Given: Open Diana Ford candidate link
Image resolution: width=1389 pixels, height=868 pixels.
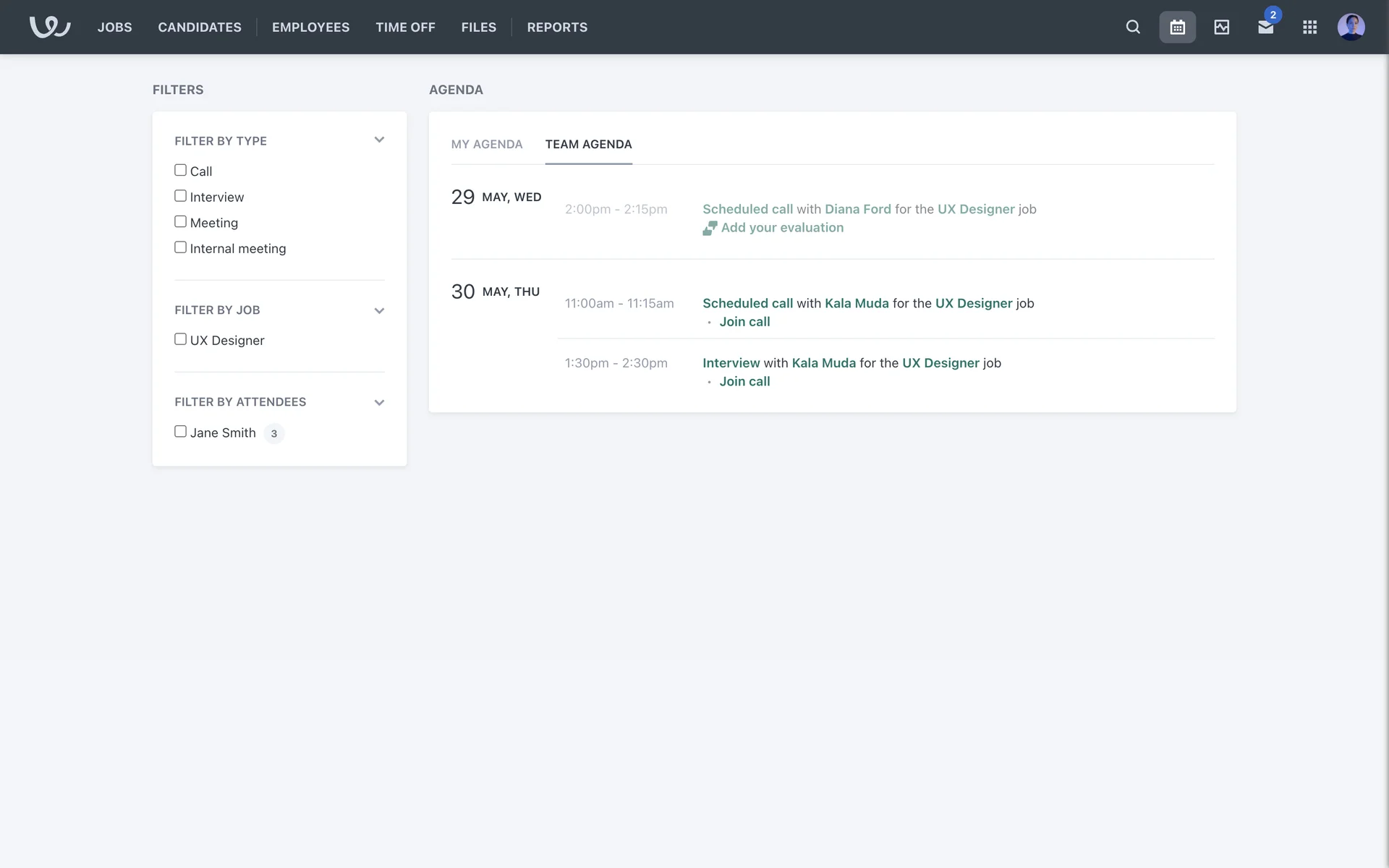Looking at the screenshot, I should pos(857,209).
